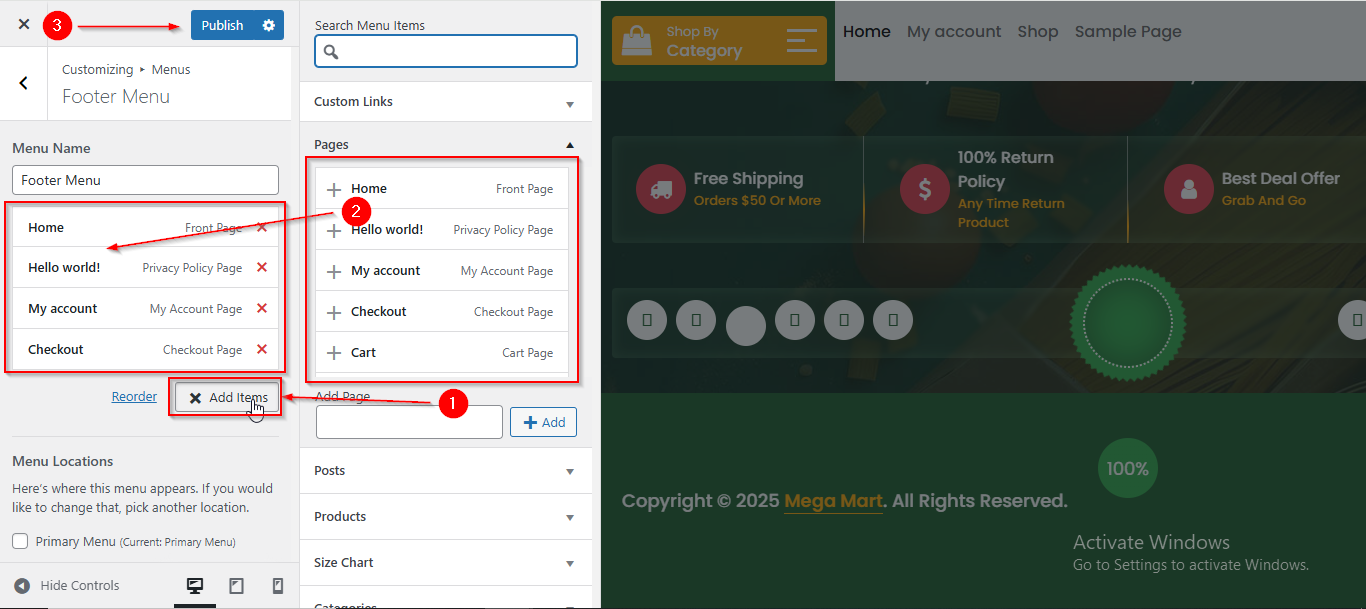
Task: Switch to desktop preview device icon
Action: point(195,586)
